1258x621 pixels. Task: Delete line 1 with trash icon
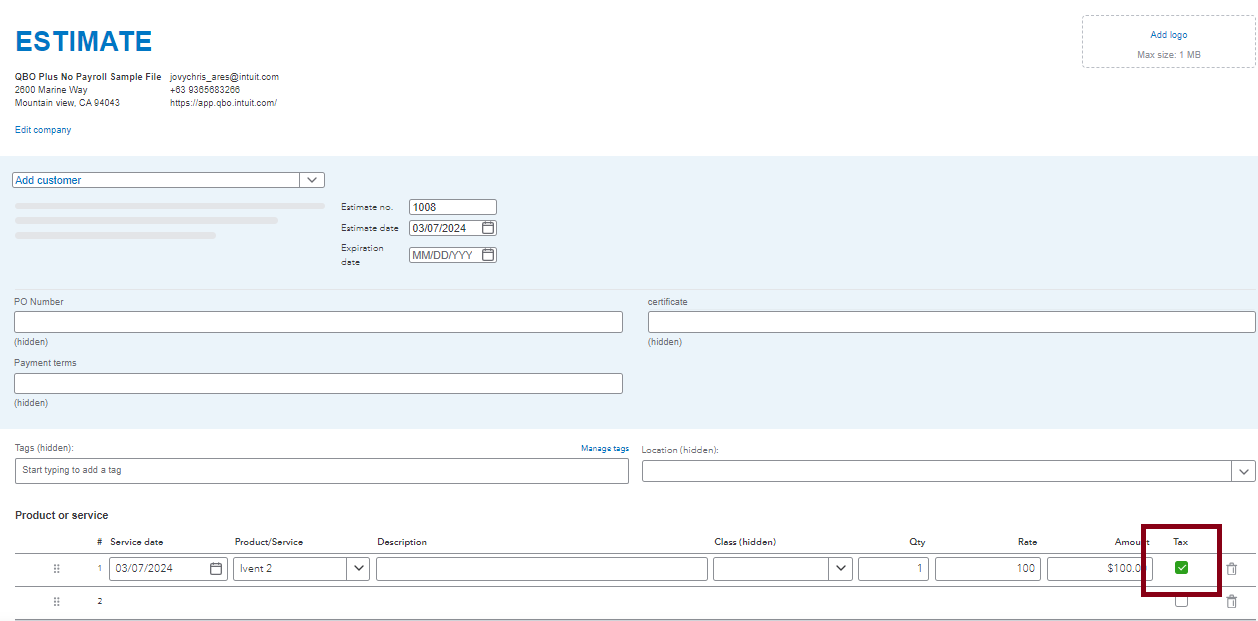tap(1231, 569)
